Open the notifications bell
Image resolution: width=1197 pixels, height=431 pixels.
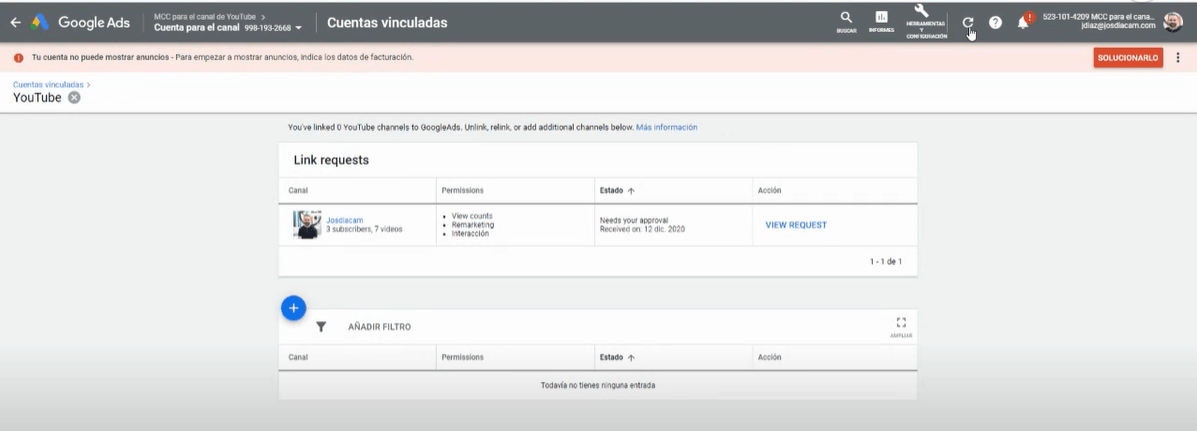(x=1023, y=22)
